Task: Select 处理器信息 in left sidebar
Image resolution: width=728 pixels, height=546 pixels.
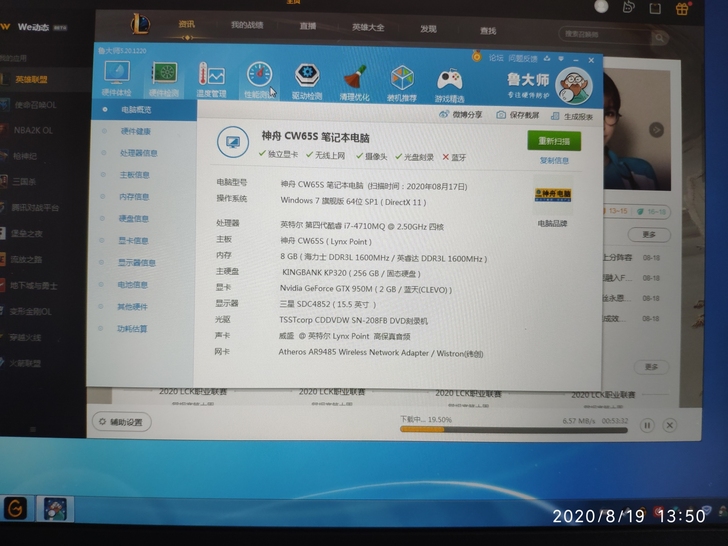Action: pyautogui.click(x=138, y=153)
